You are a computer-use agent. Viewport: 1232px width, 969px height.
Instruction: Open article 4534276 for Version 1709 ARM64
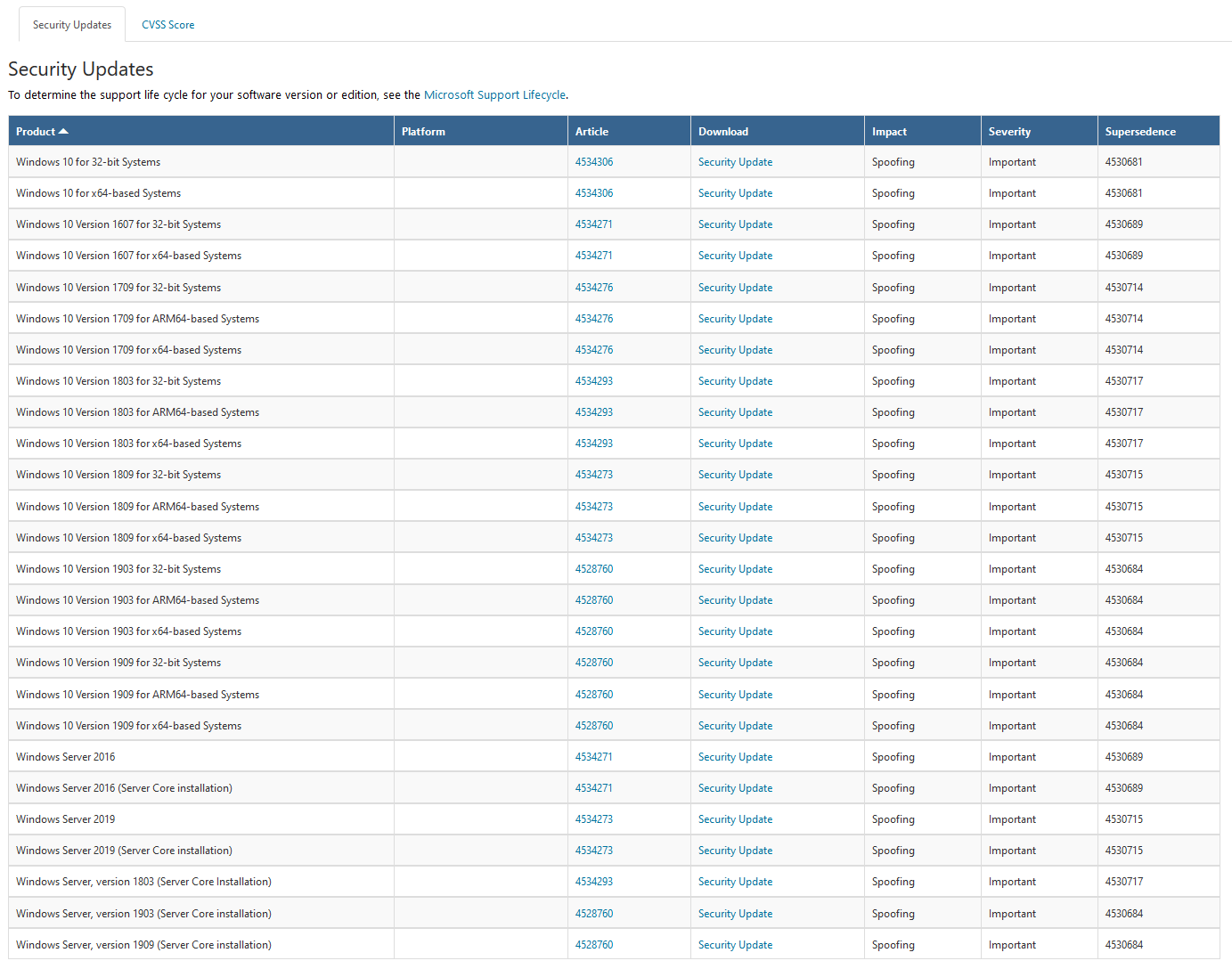pyautogui.click(x=594, y=319)
